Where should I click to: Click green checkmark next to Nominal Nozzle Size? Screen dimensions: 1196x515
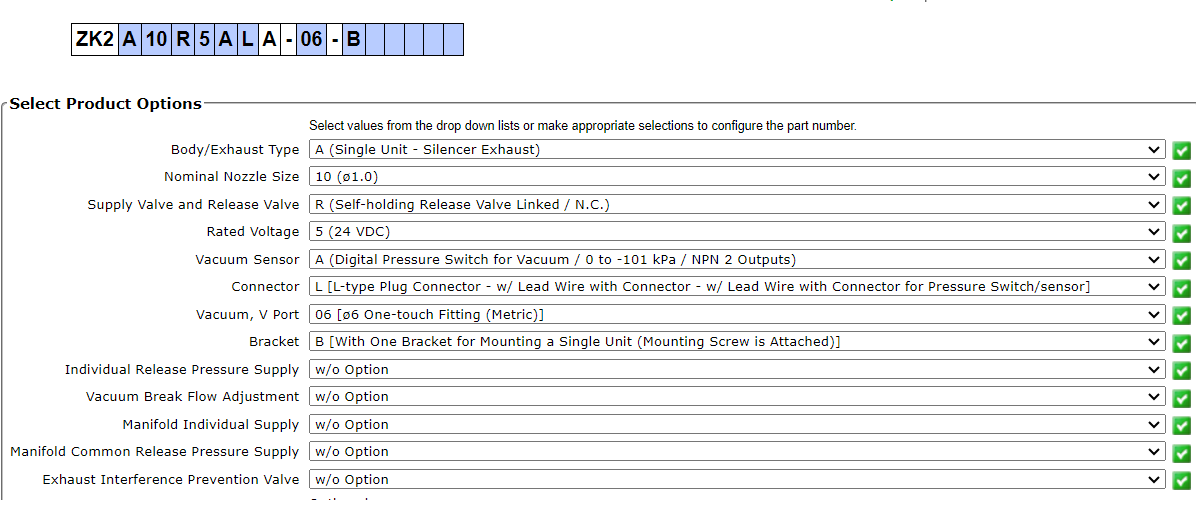(1181, 178)
